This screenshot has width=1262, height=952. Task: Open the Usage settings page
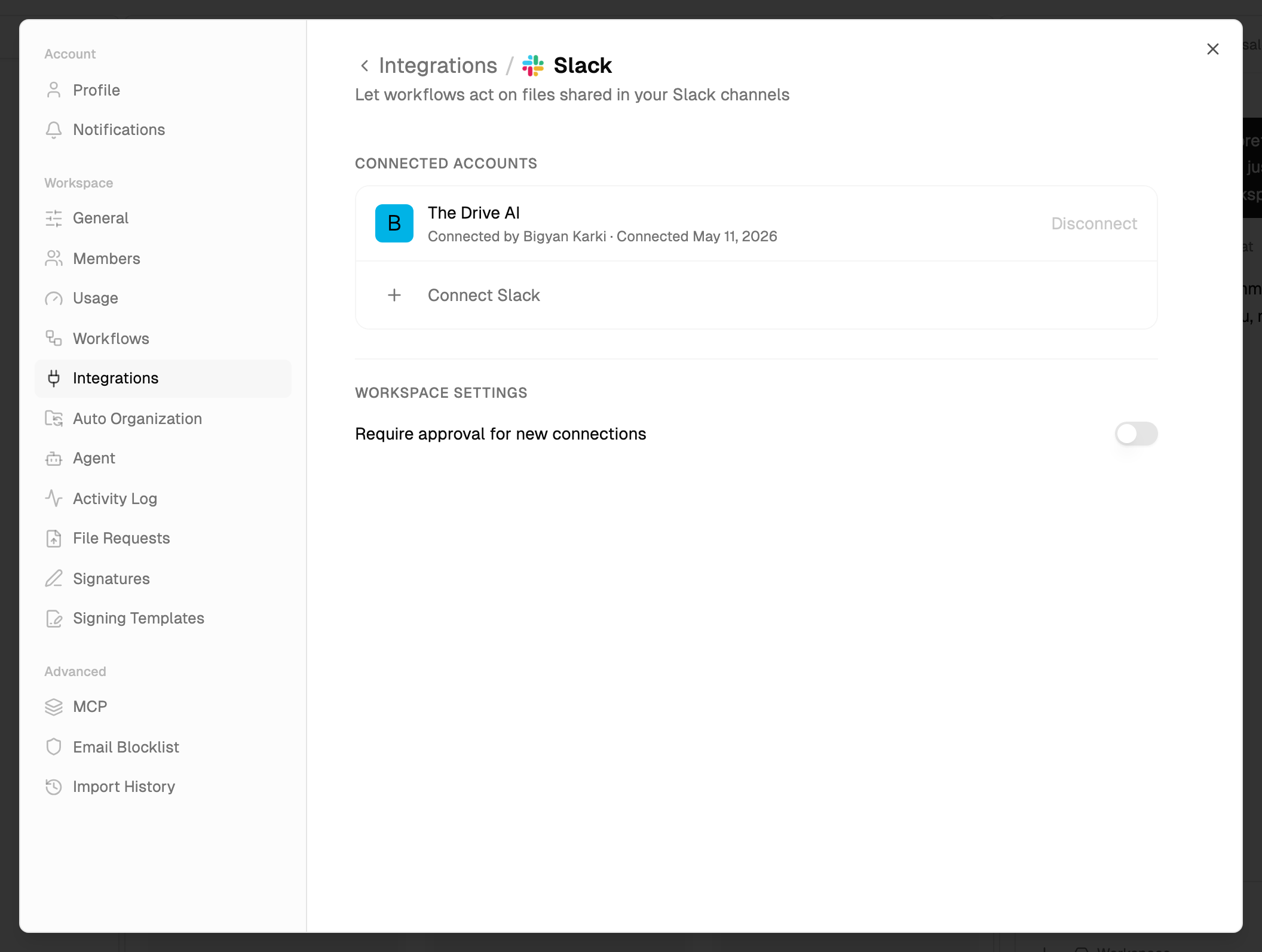pyautogui.click(x=163, y=298)
